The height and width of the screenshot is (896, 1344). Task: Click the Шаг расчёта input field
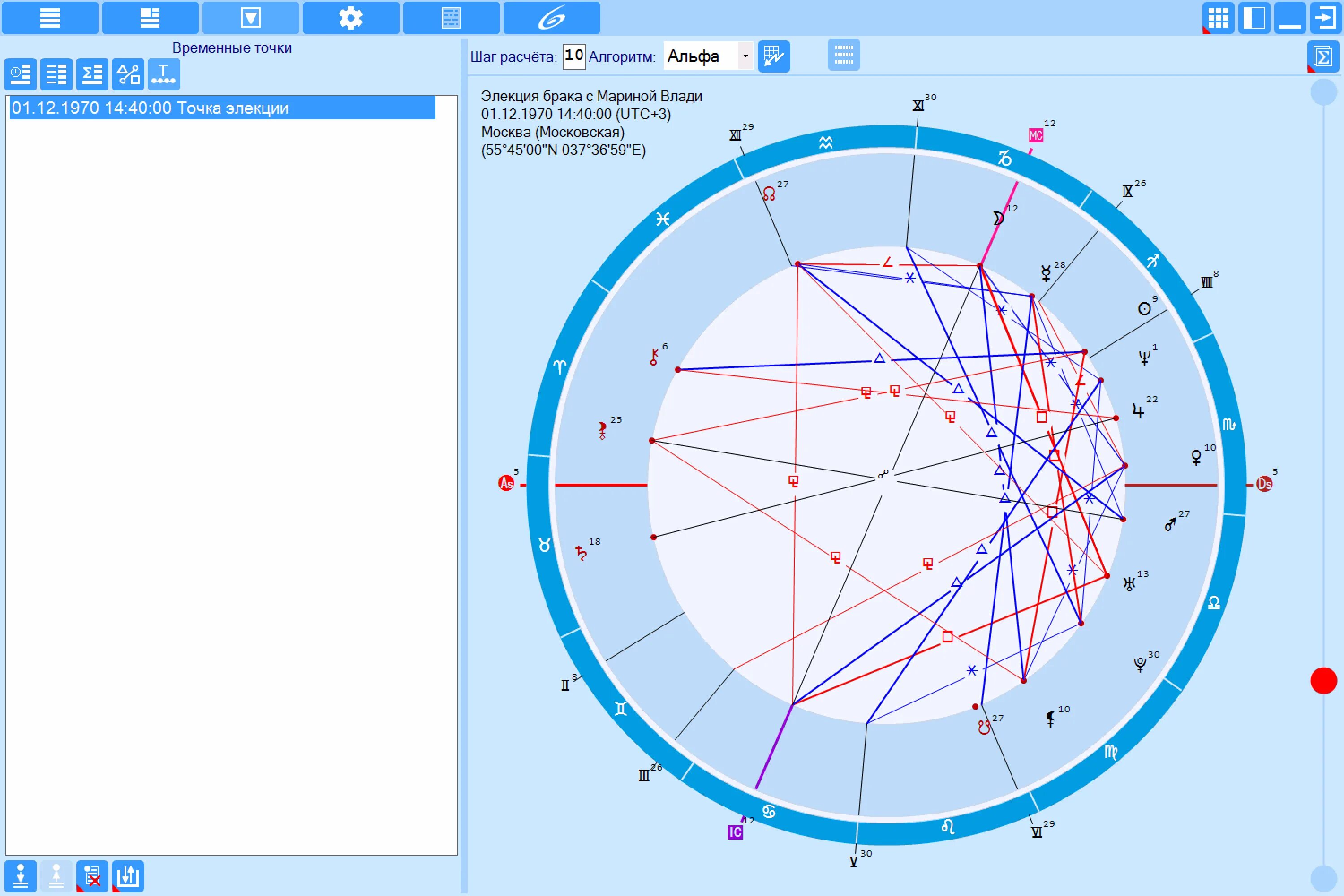(x=574, y=56)
